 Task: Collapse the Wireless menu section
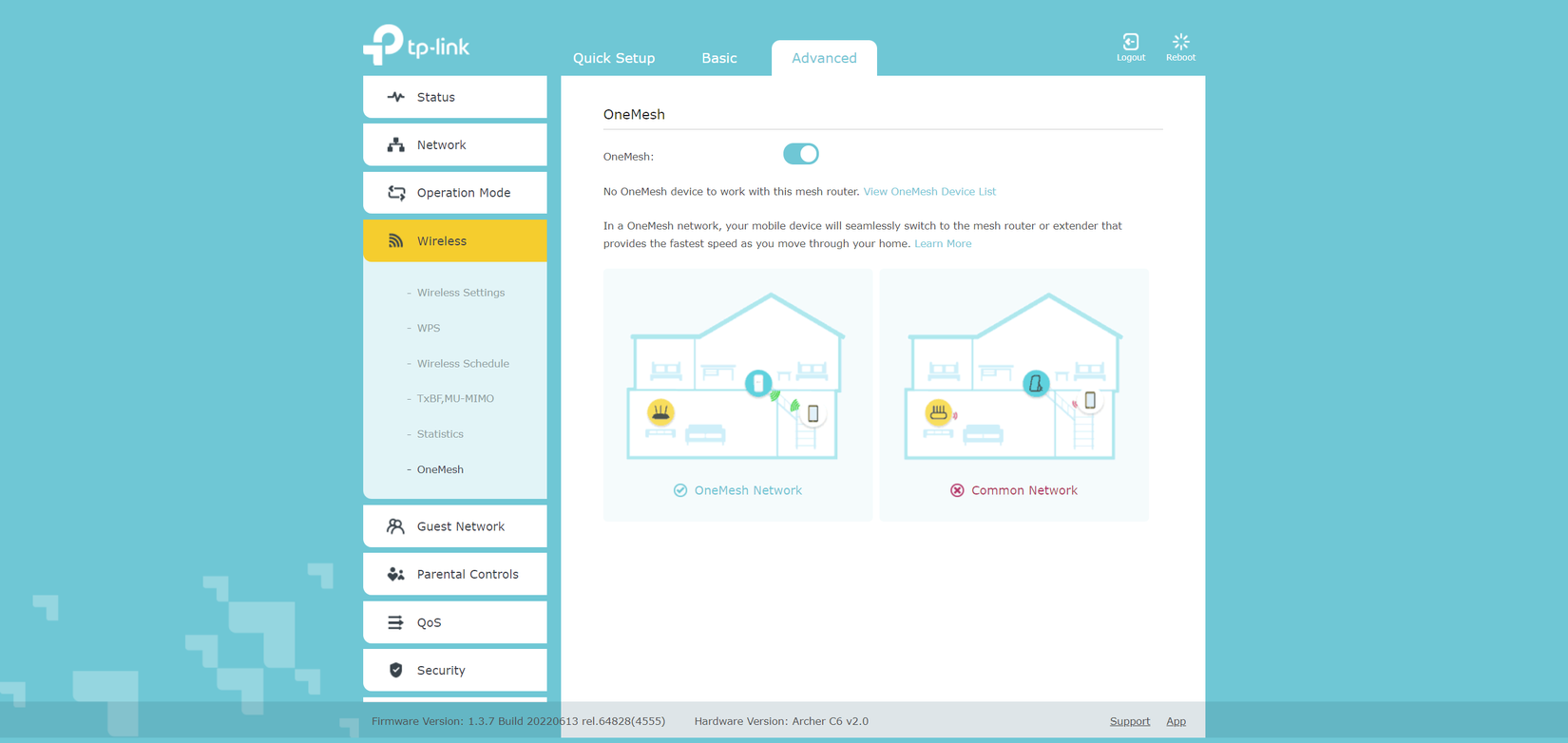click(x=455, y=241)
